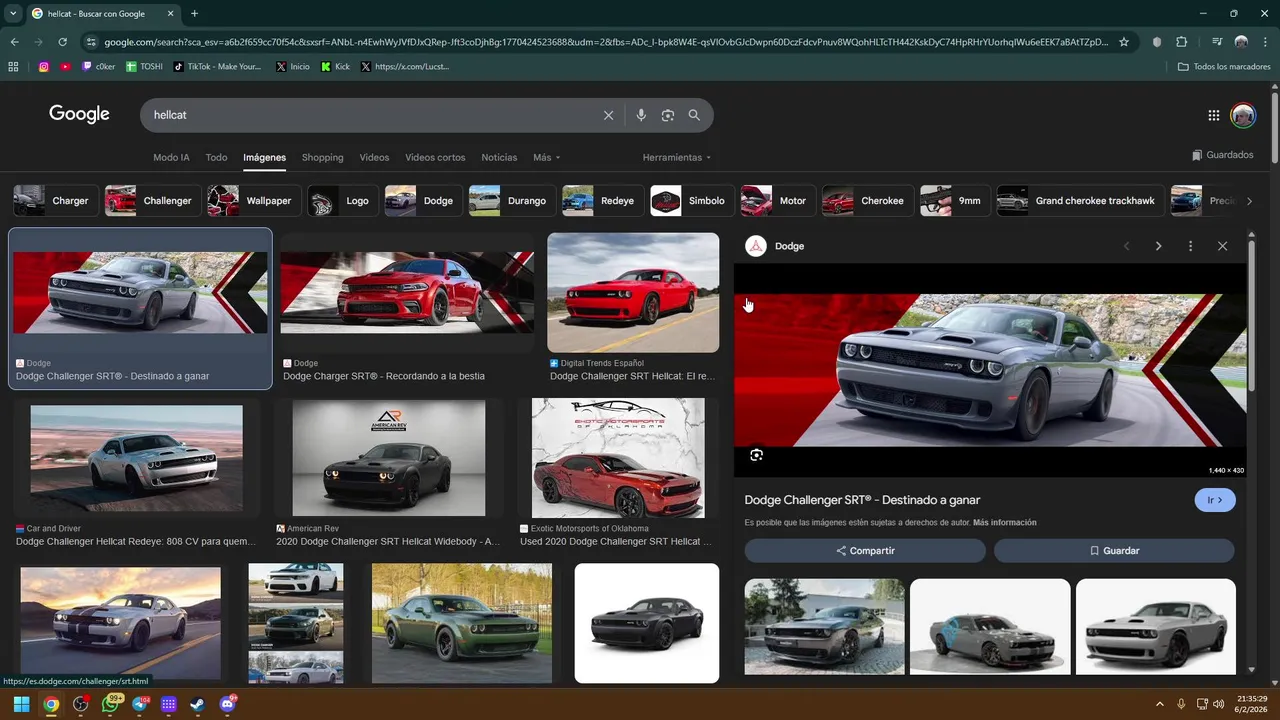Click the Compartir button
1280x720 pixels.
pos(865,551)
